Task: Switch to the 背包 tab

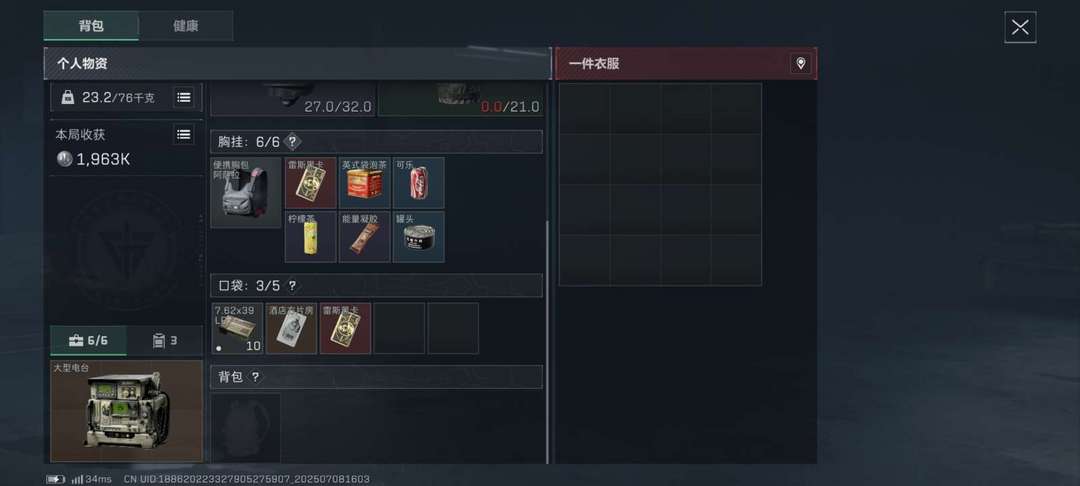Action: pos(91,26)
